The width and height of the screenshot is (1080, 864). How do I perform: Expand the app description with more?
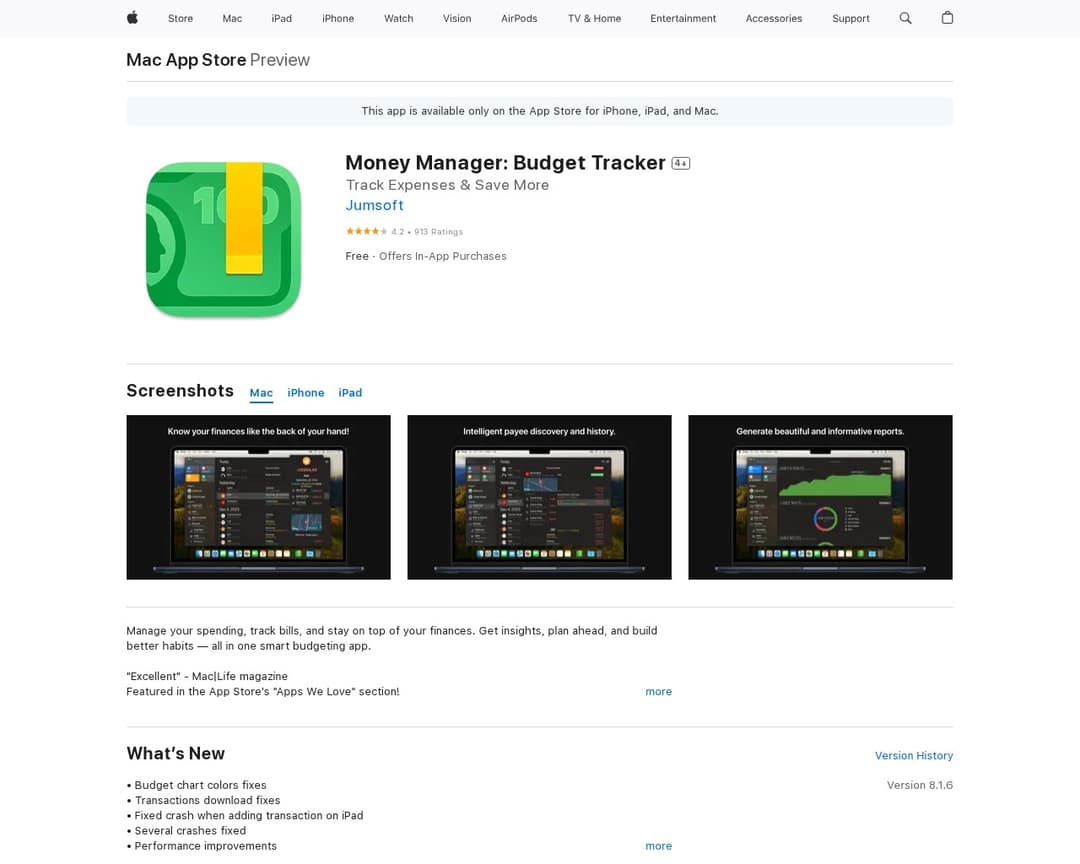point(658,692)
